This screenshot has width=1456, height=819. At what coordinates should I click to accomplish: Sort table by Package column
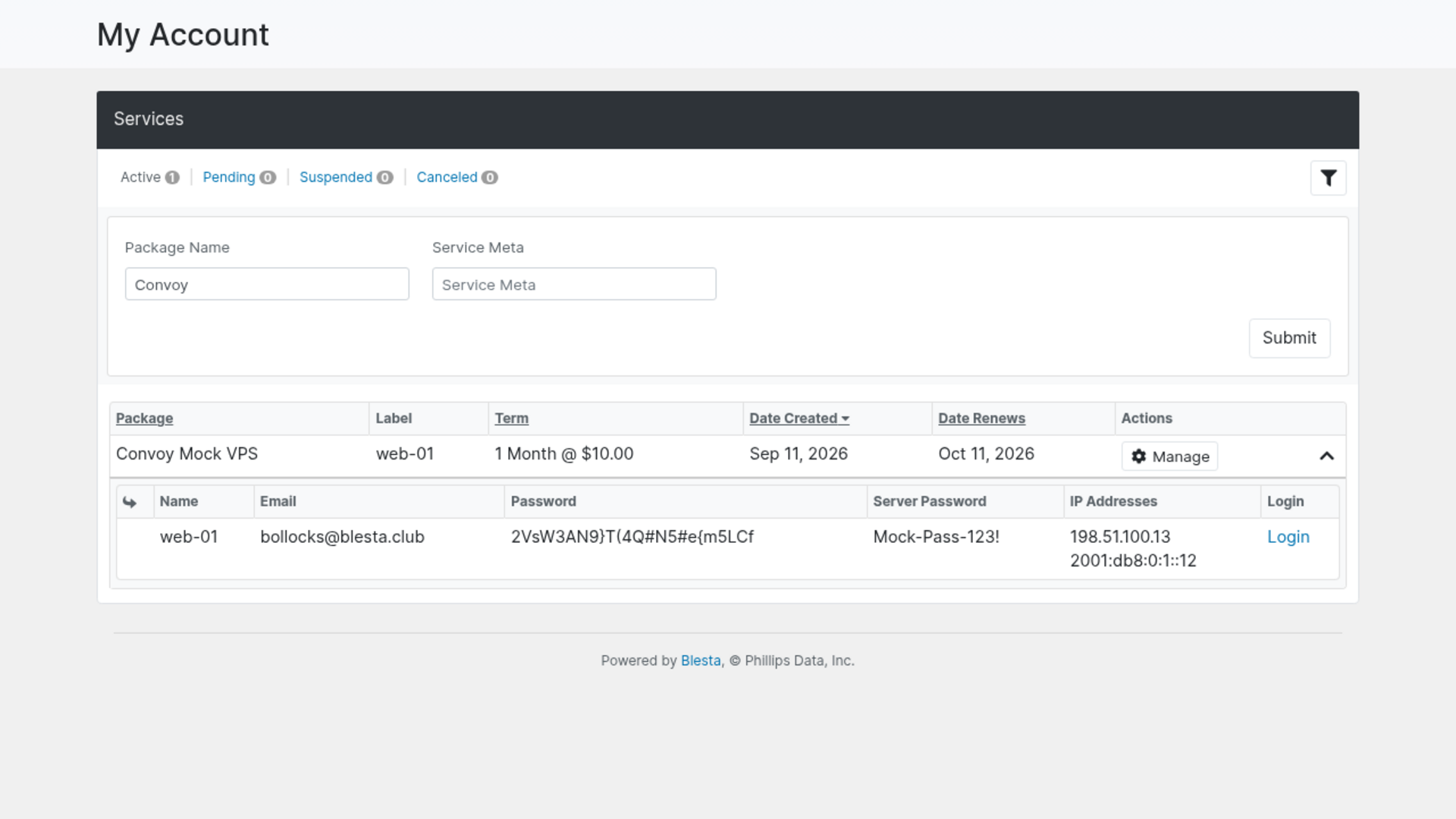(x=144, y=419)
